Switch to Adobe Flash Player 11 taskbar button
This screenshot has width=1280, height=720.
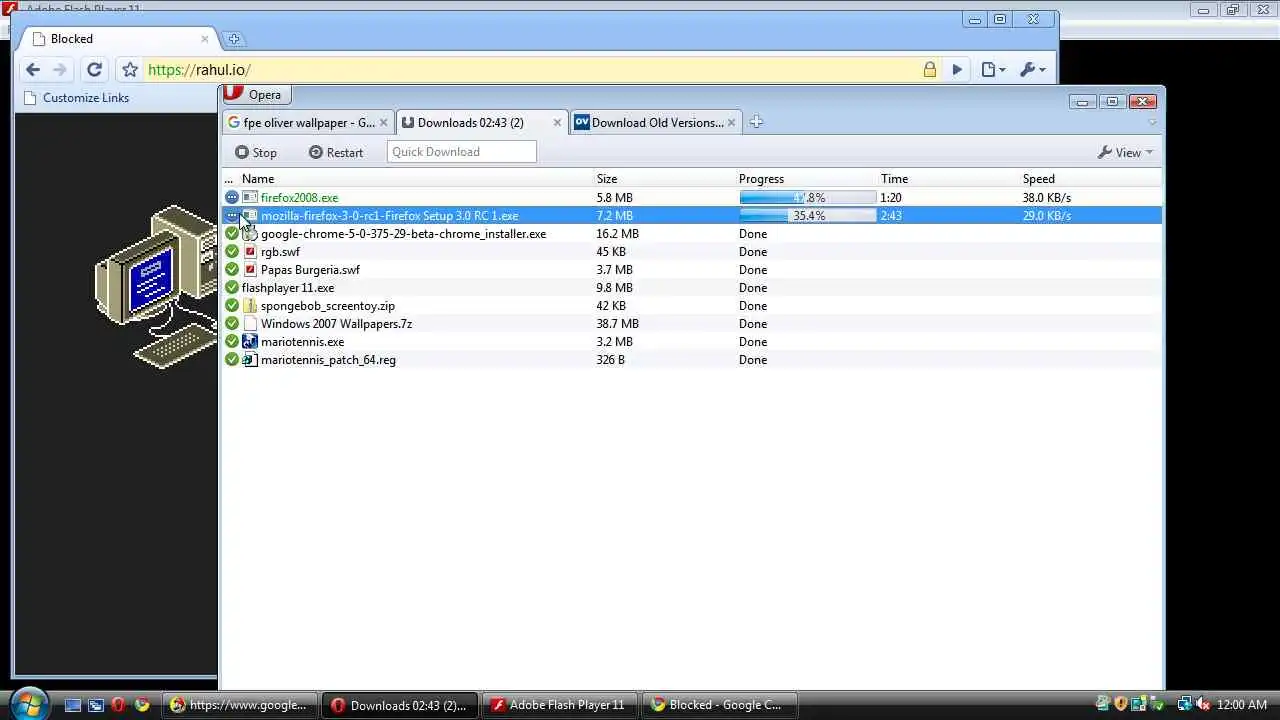558,705
